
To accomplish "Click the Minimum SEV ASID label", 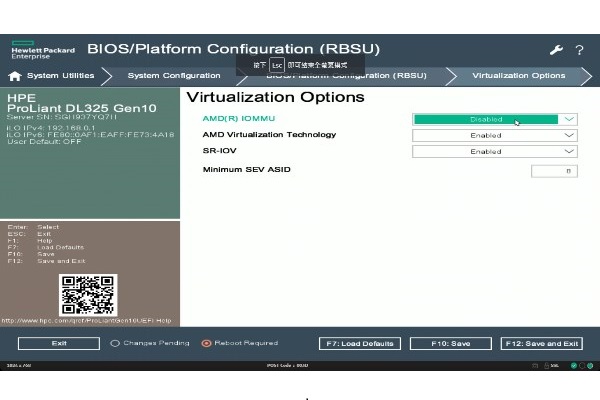I will tap(246, 170).
